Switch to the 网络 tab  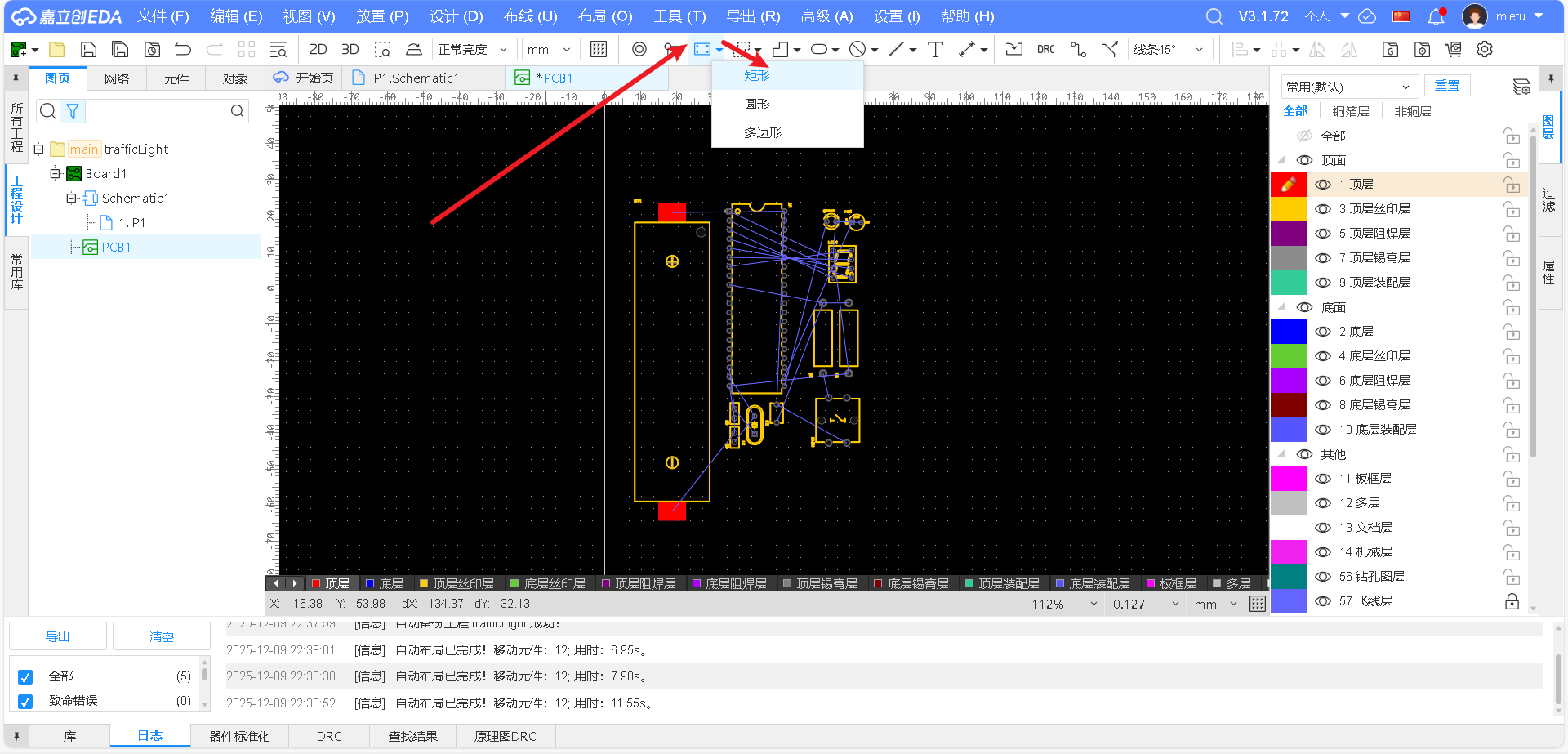117,78
